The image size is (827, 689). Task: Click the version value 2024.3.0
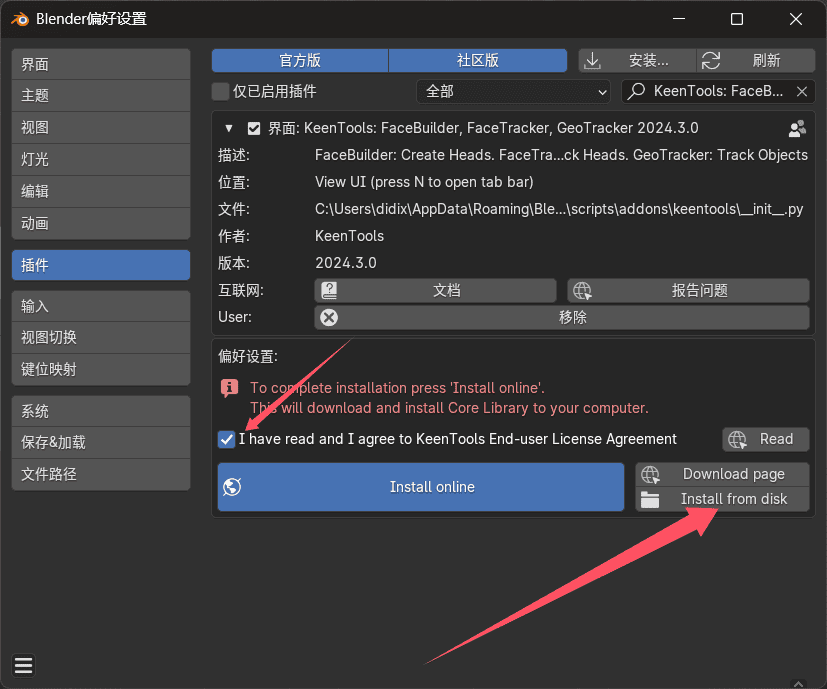point(346,263)
